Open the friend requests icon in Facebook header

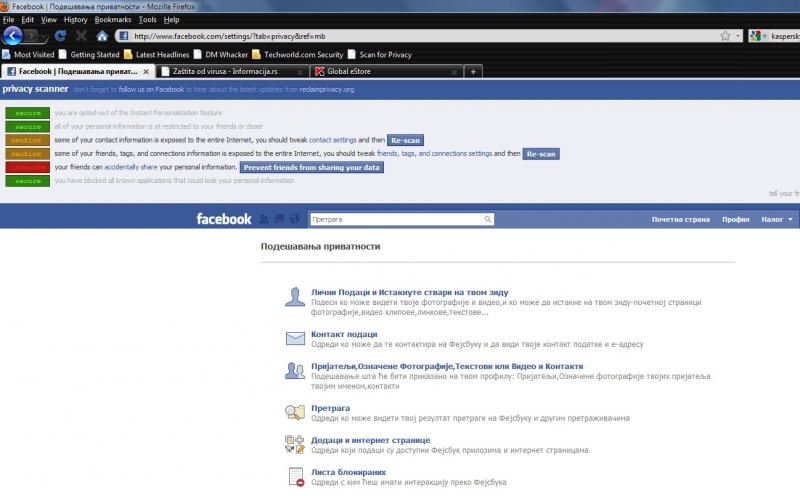(263, 219)
